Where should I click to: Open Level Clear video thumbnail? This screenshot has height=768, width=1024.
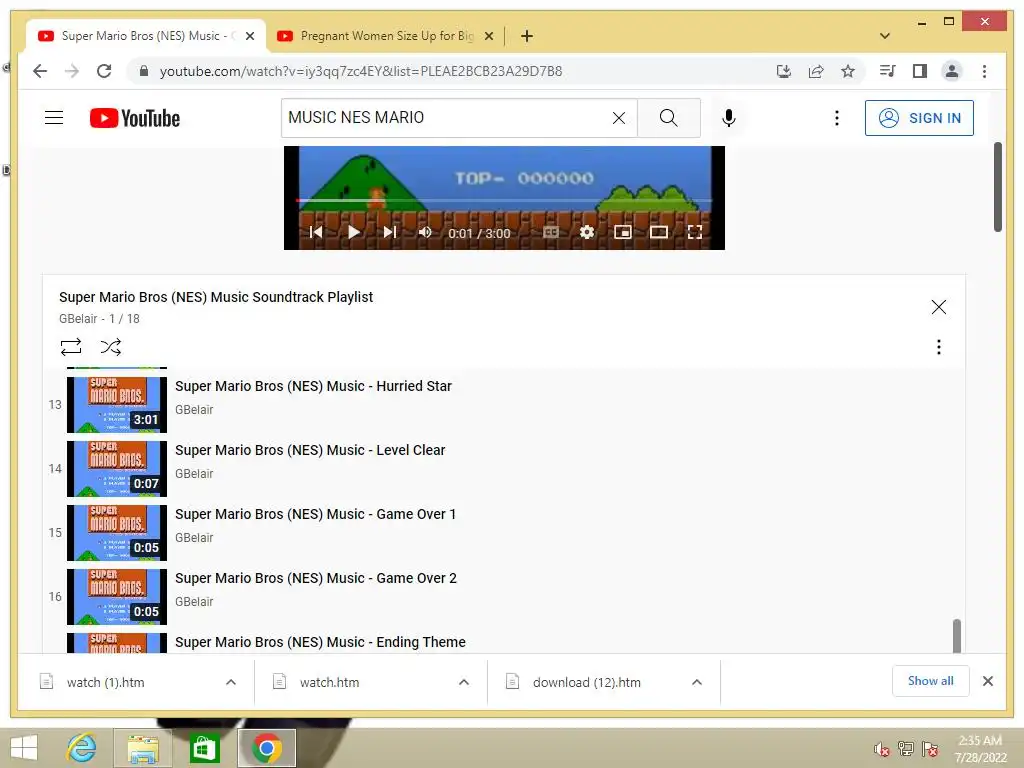(x=117, y=468)
